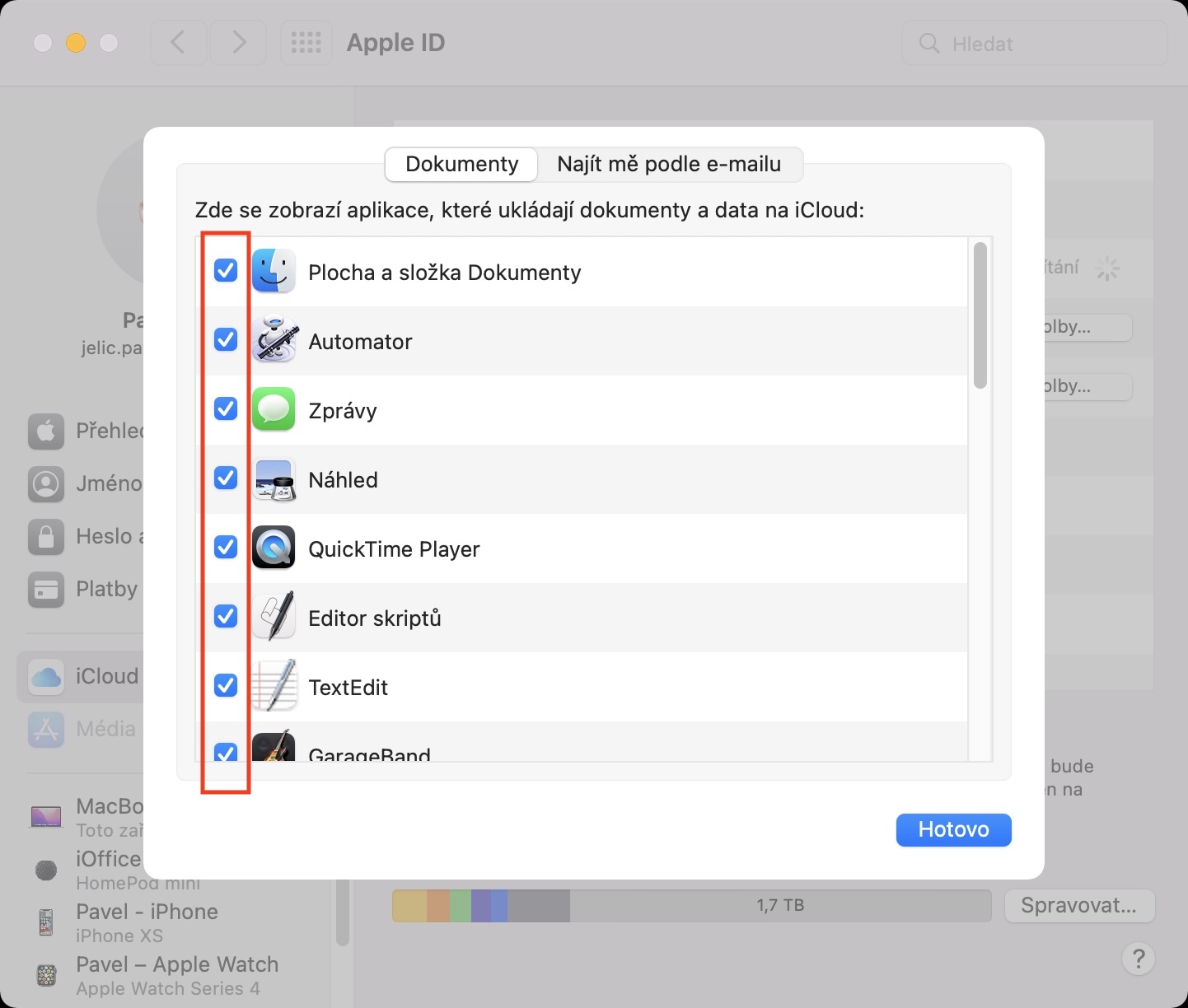Show all preferences with the grid icon

point(306,43)
